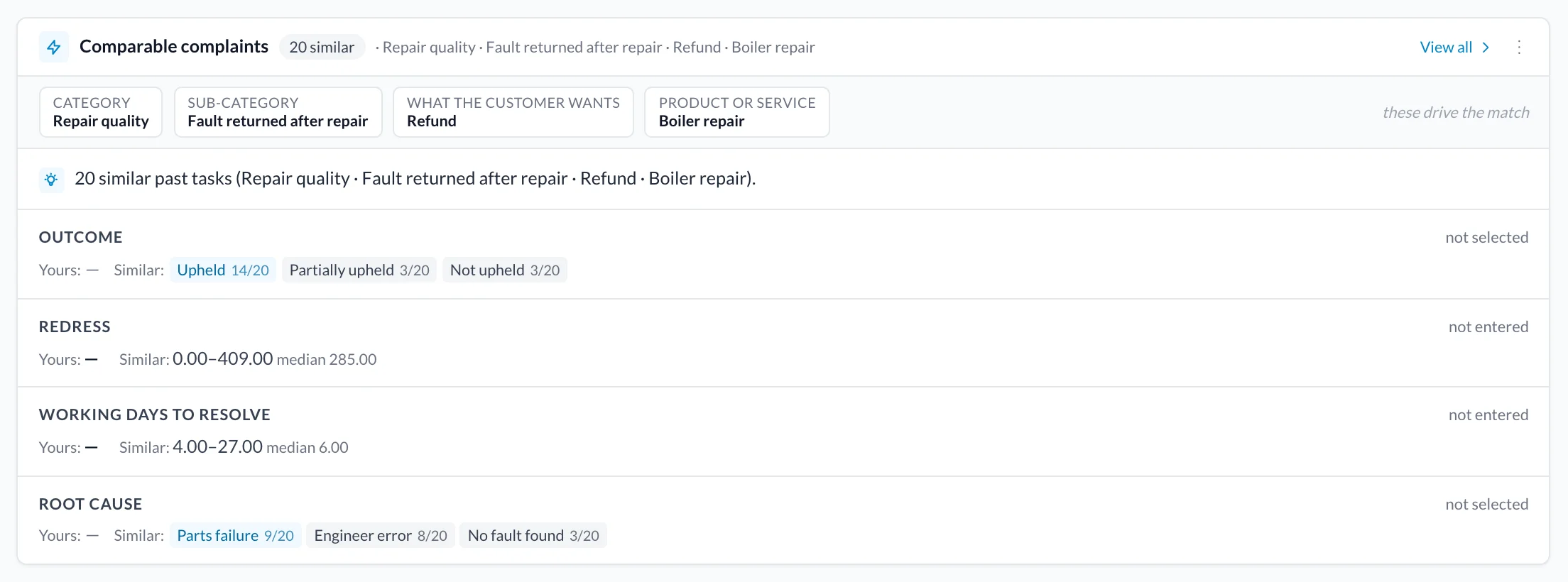
Task: Click the 'median 6.00' working days value
Action: click(x=307, y=447)
